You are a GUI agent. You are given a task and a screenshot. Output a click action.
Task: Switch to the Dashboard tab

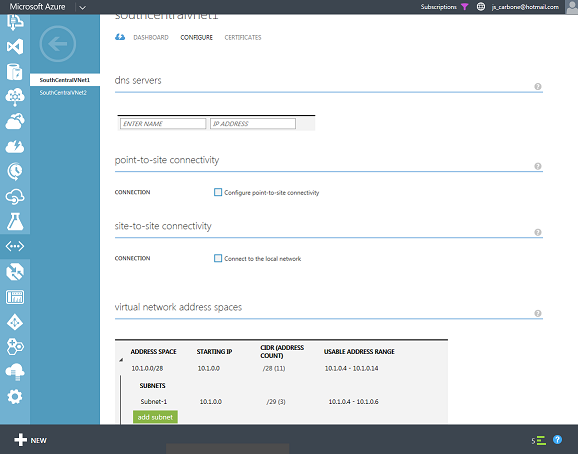151,38
